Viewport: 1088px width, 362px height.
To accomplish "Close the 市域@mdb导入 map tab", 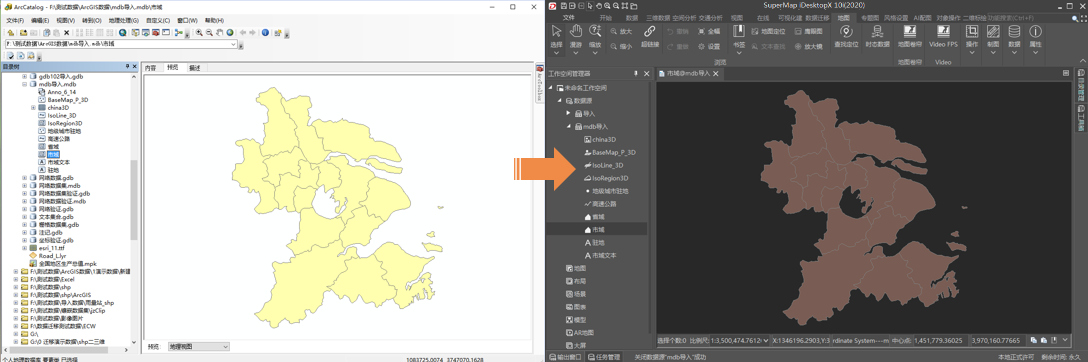I will [x=715, y=74].
